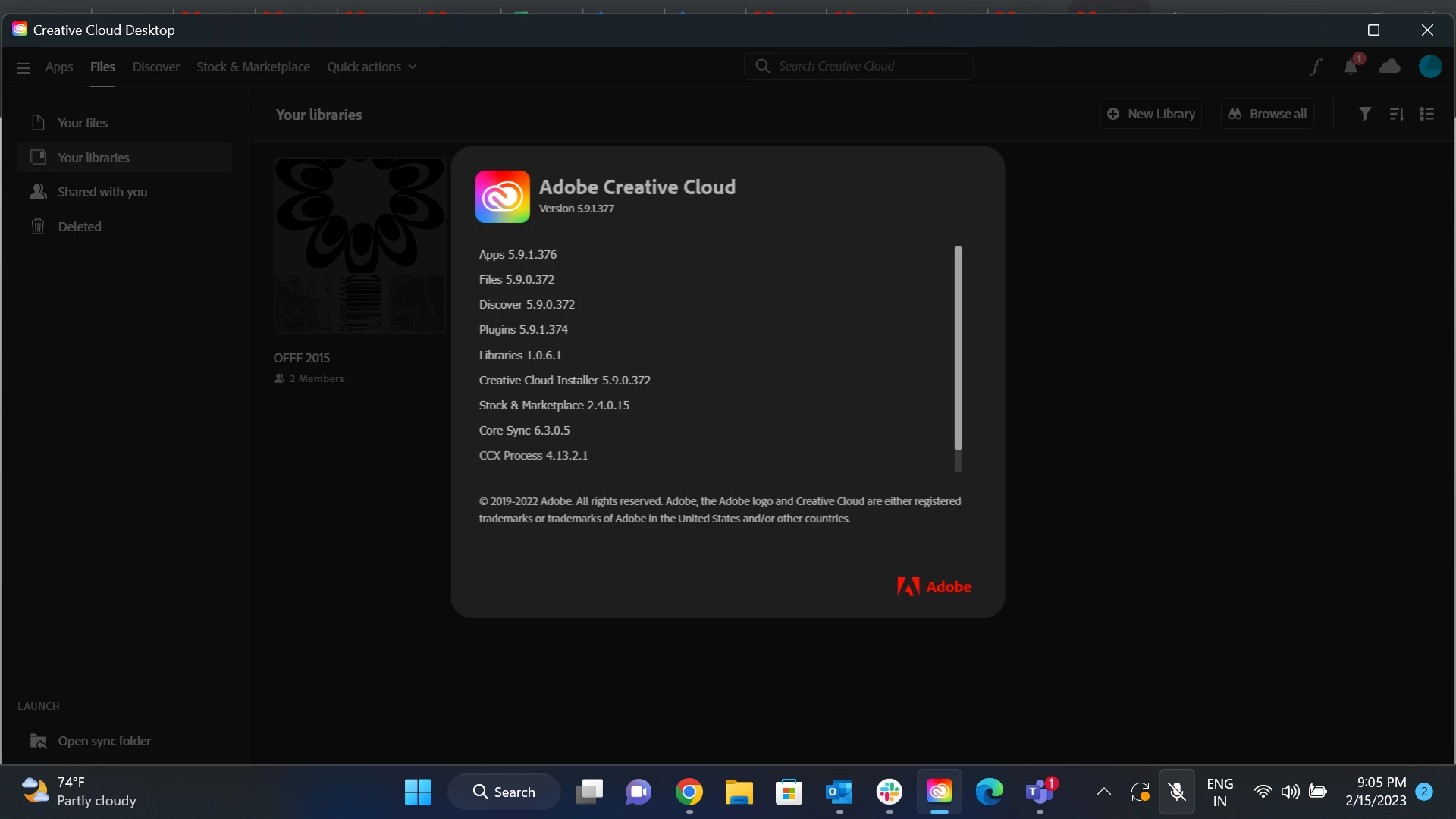Click the Browse all button

coord(1267,114)
